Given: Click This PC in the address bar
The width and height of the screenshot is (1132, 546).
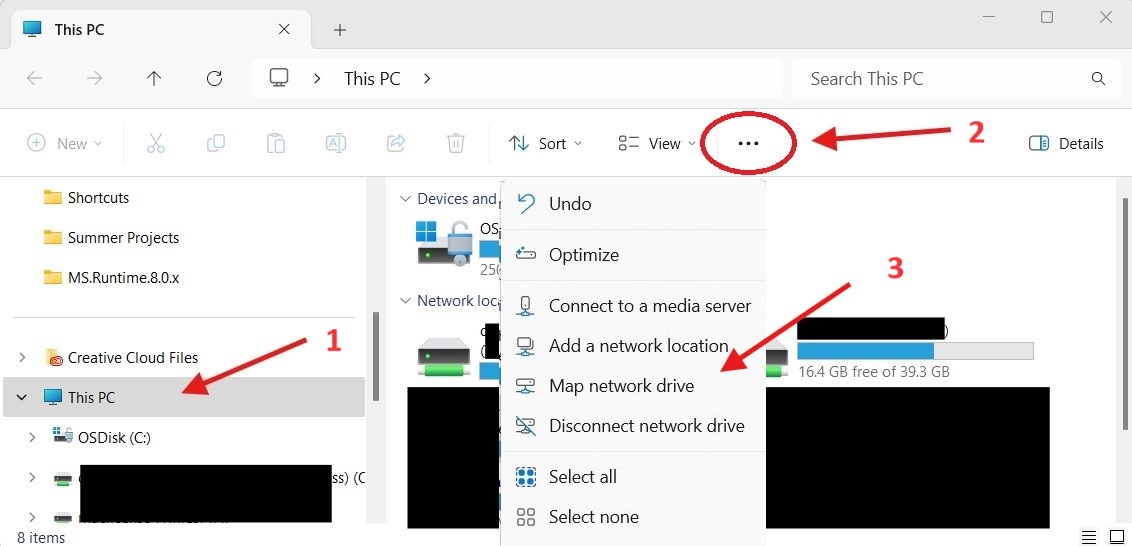Looking at the screenshot, I should [372, 78].
